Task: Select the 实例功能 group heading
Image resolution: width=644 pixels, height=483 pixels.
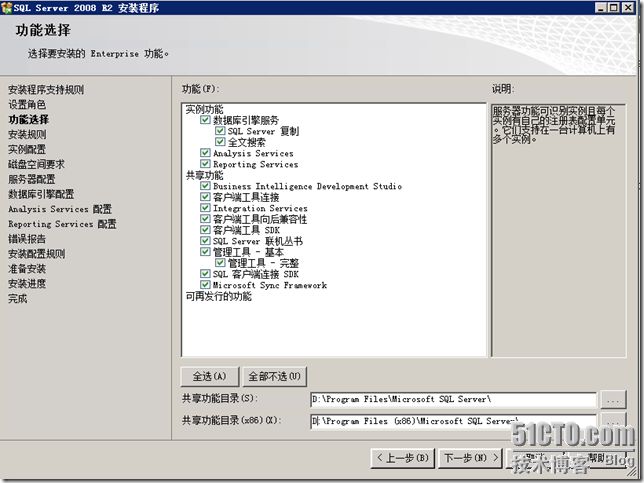Action: point(204,109)
